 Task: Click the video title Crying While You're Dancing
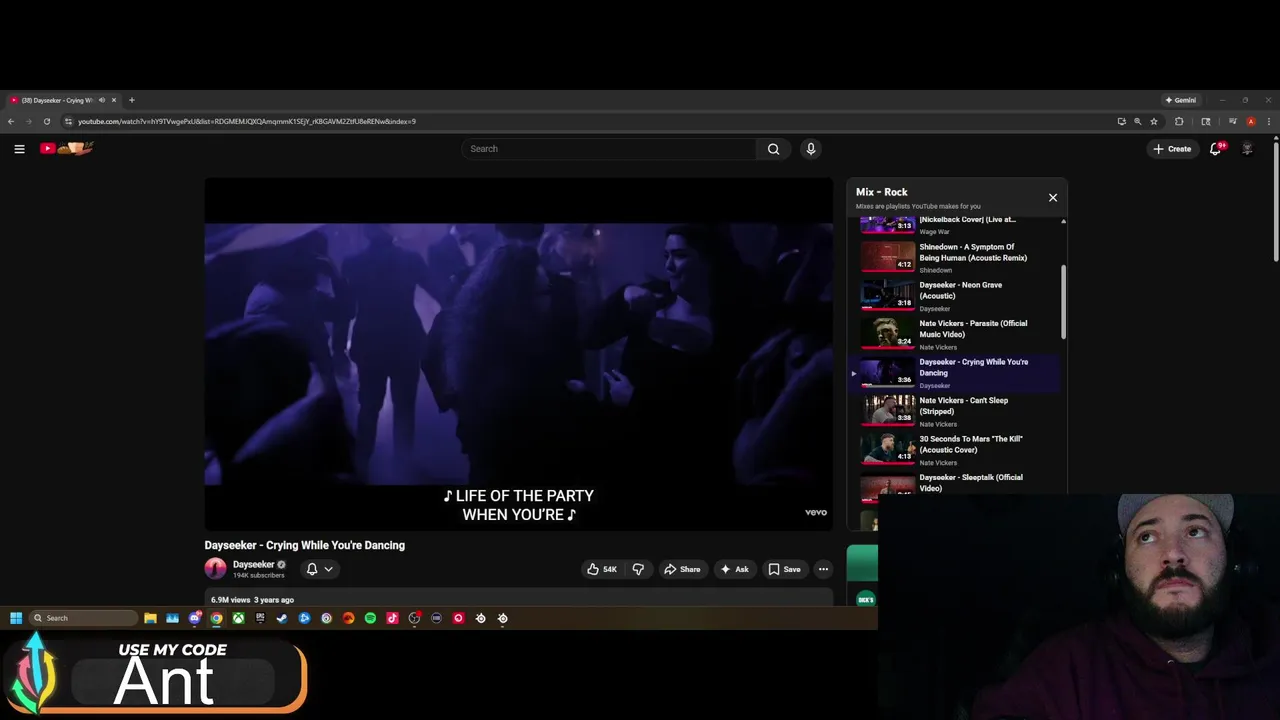(305, 545)
